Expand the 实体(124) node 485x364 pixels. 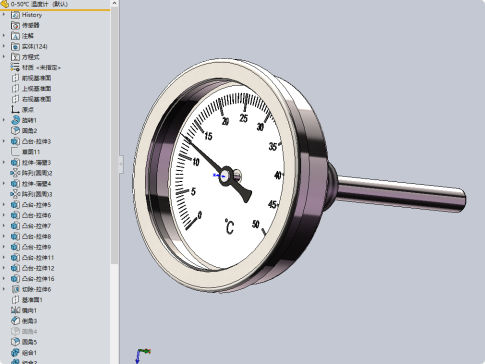(x=4, y=46)
